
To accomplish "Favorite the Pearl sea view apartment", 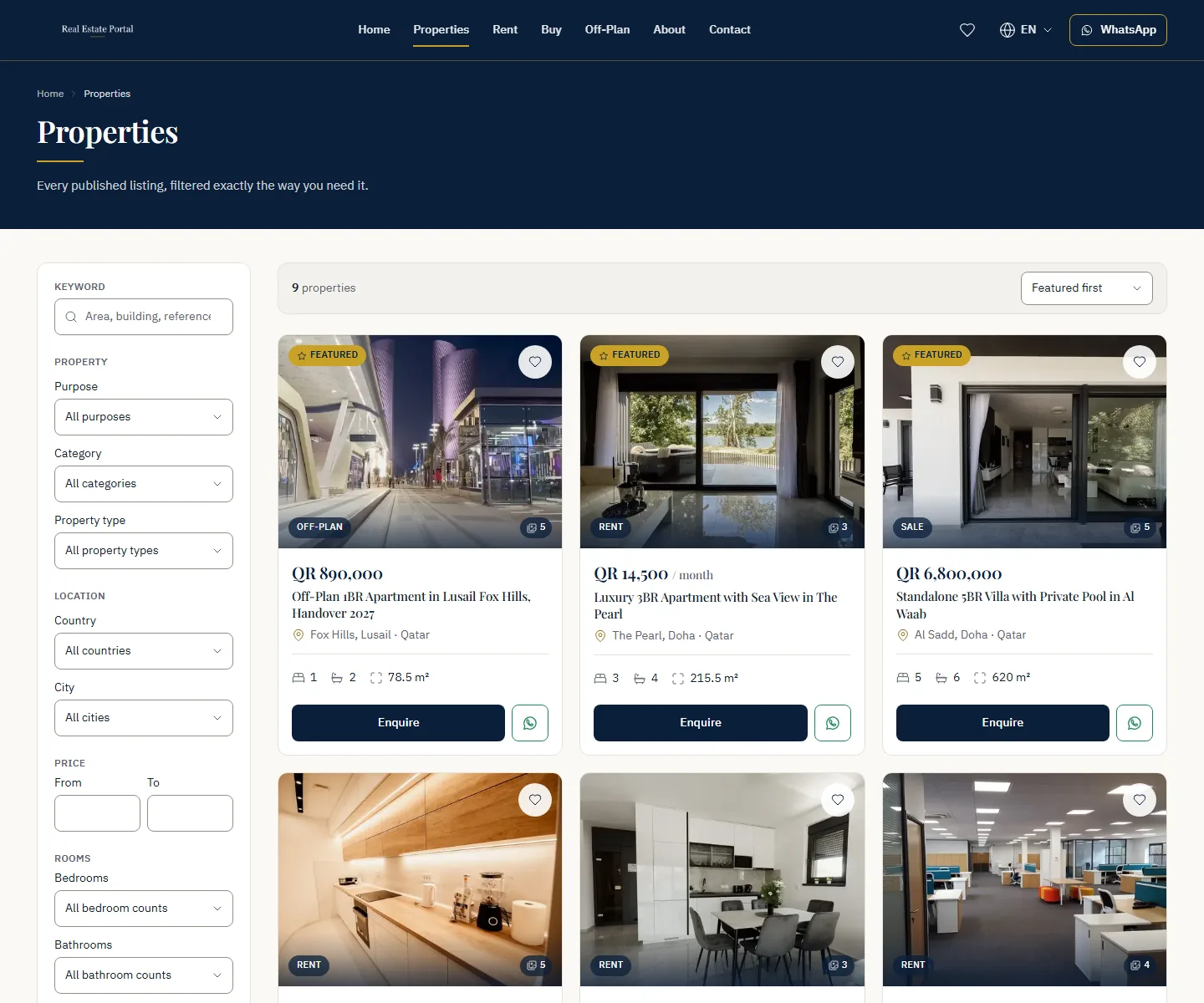I will click(838, 362).
